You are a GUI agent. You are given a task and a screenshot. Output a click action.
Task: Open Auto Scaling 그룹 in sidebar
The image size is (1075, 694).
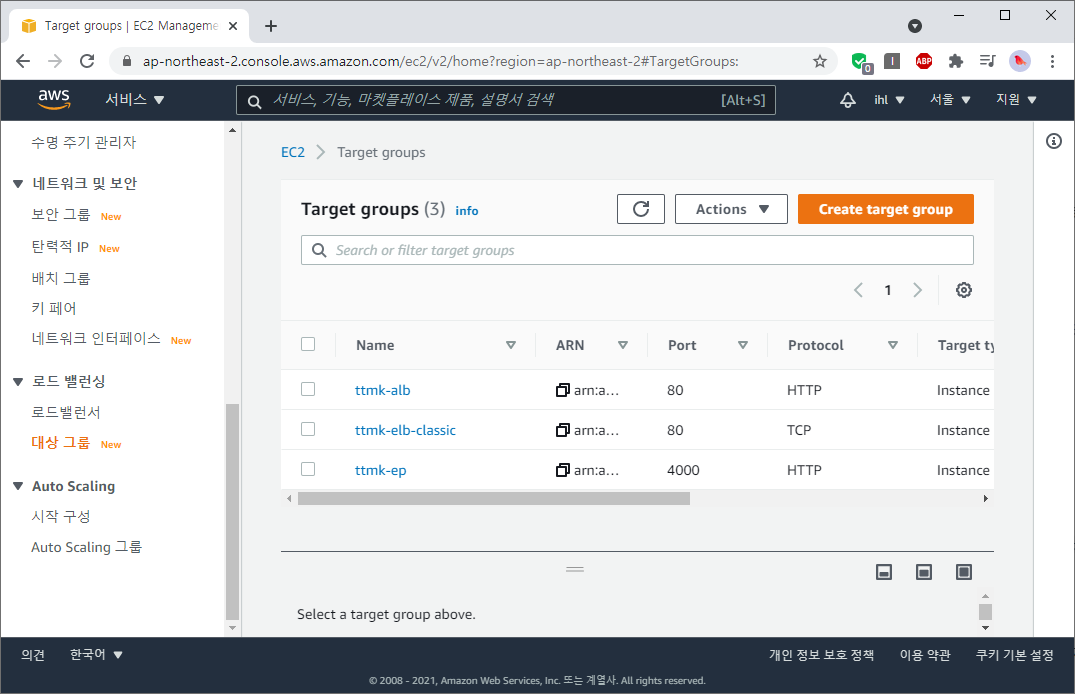(86, 547)
